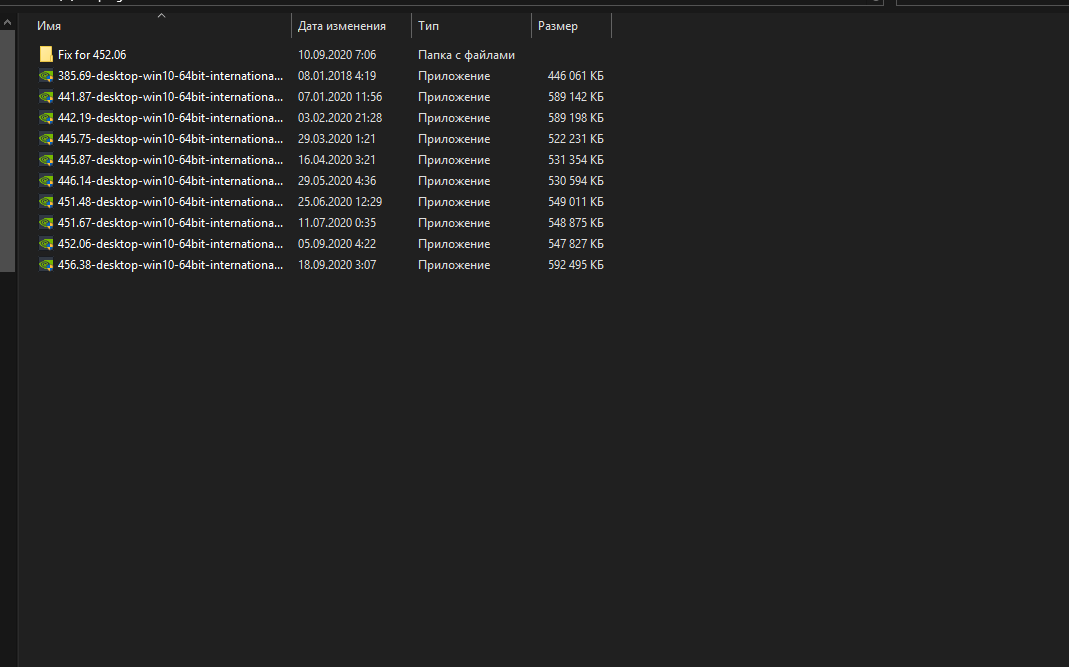1069x667 pixels.
Task: Select the 451.67-desktop-win10-64bit file name
Action: [x=170, y=223]
